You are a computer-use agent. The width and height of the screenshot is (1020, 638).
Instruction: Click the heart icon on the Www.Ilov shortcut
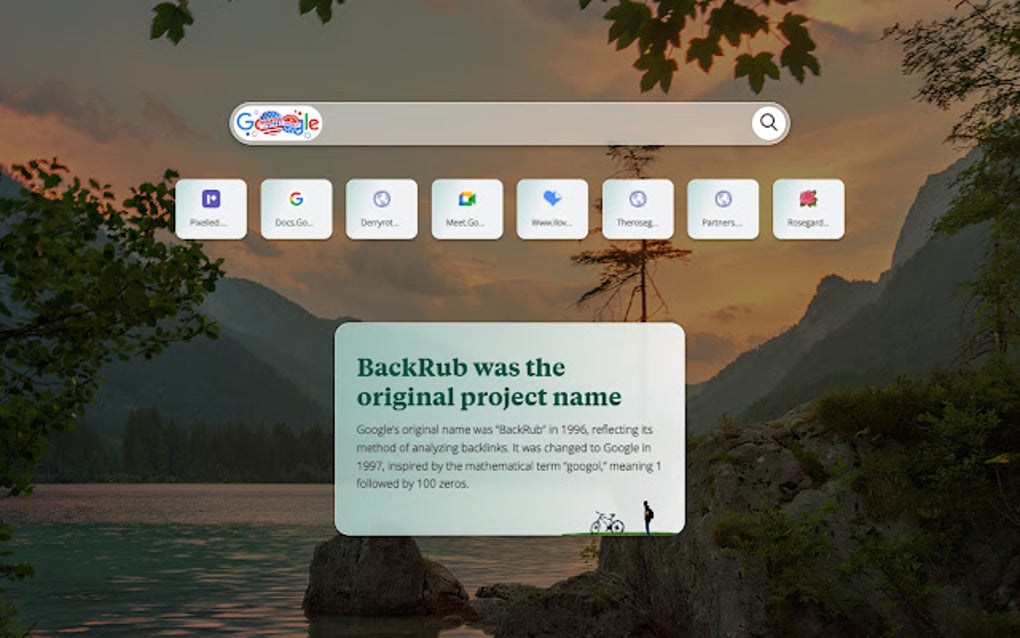pos(553,198)
